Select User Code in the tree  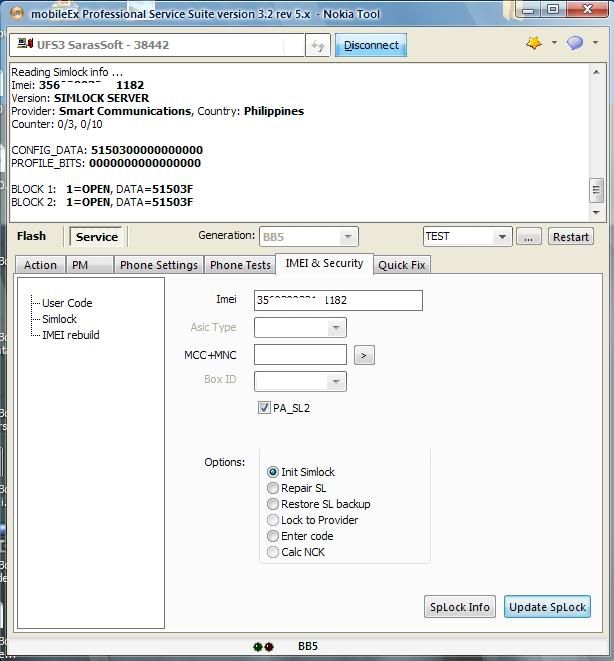pyautogui.click(x=67, y=303)
